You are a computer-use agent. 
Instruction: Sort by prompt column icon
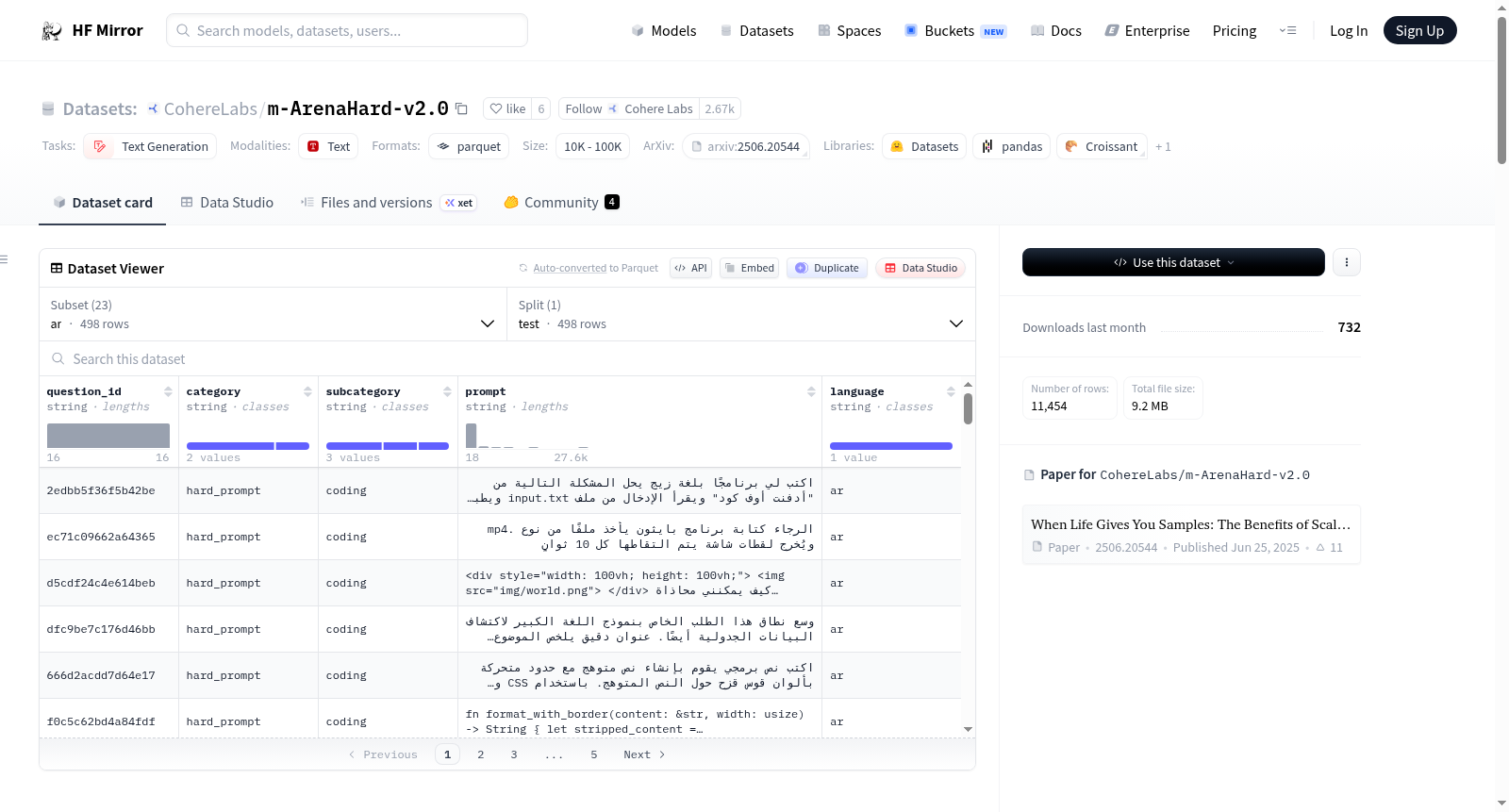click(811, 391)
